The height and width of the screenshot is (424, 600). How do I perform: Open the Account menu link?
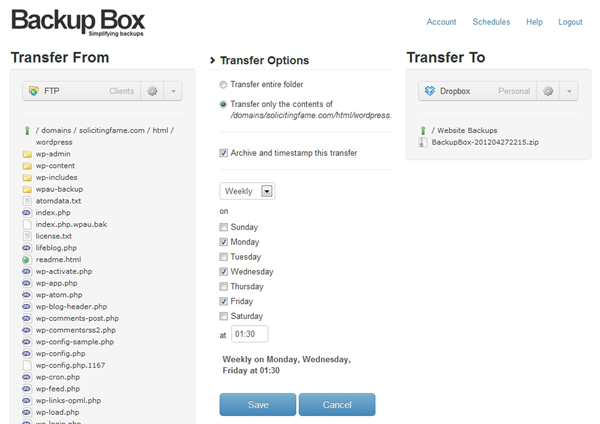coord(442,22)
